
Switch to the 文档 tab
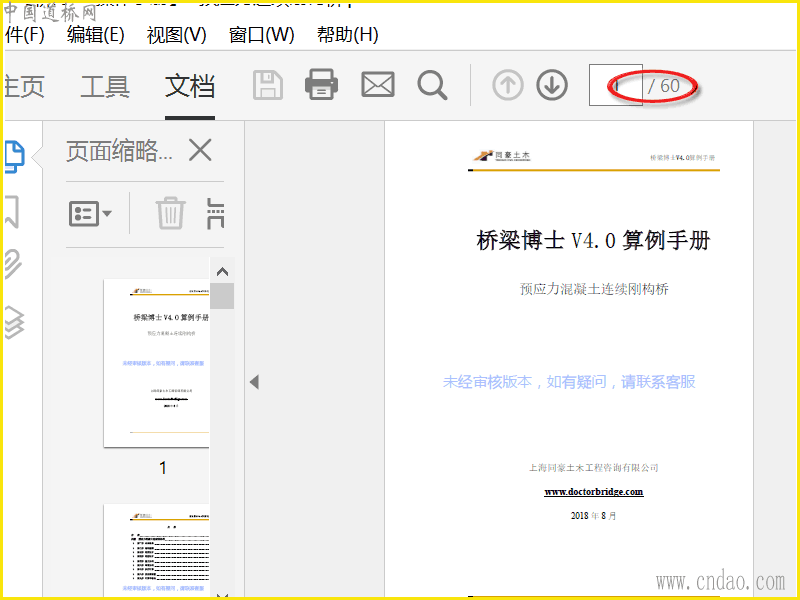pos(190,86)
